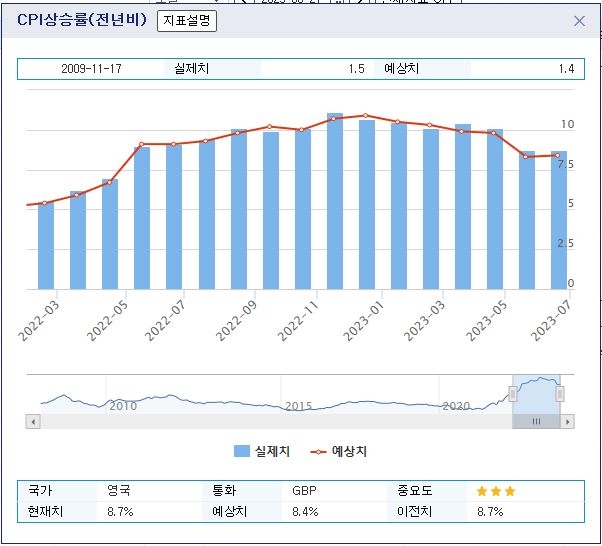This screenshot has height=546, width=602.
Task: Click the CPI상승률(전년비) title
Action: point(82,20)
